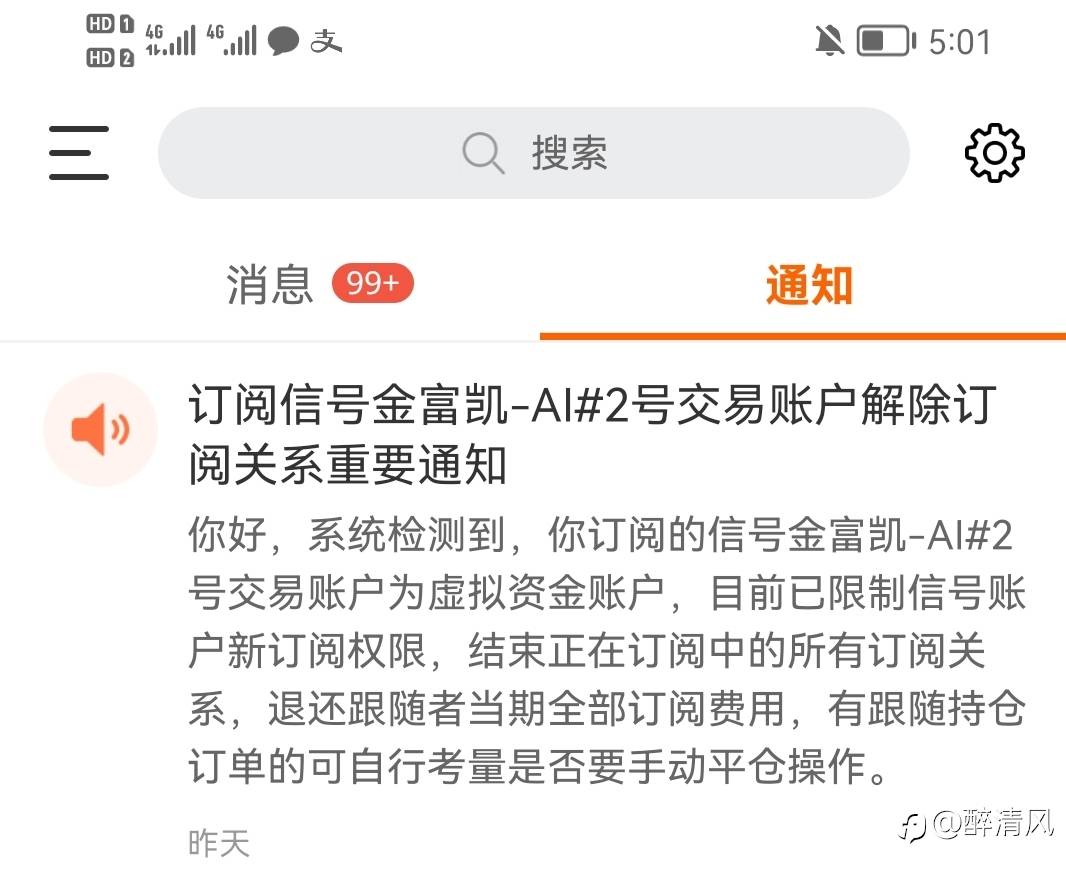Tap the battery indicator icon
Screen dimensions: 1066x876
tap(886, 41)
